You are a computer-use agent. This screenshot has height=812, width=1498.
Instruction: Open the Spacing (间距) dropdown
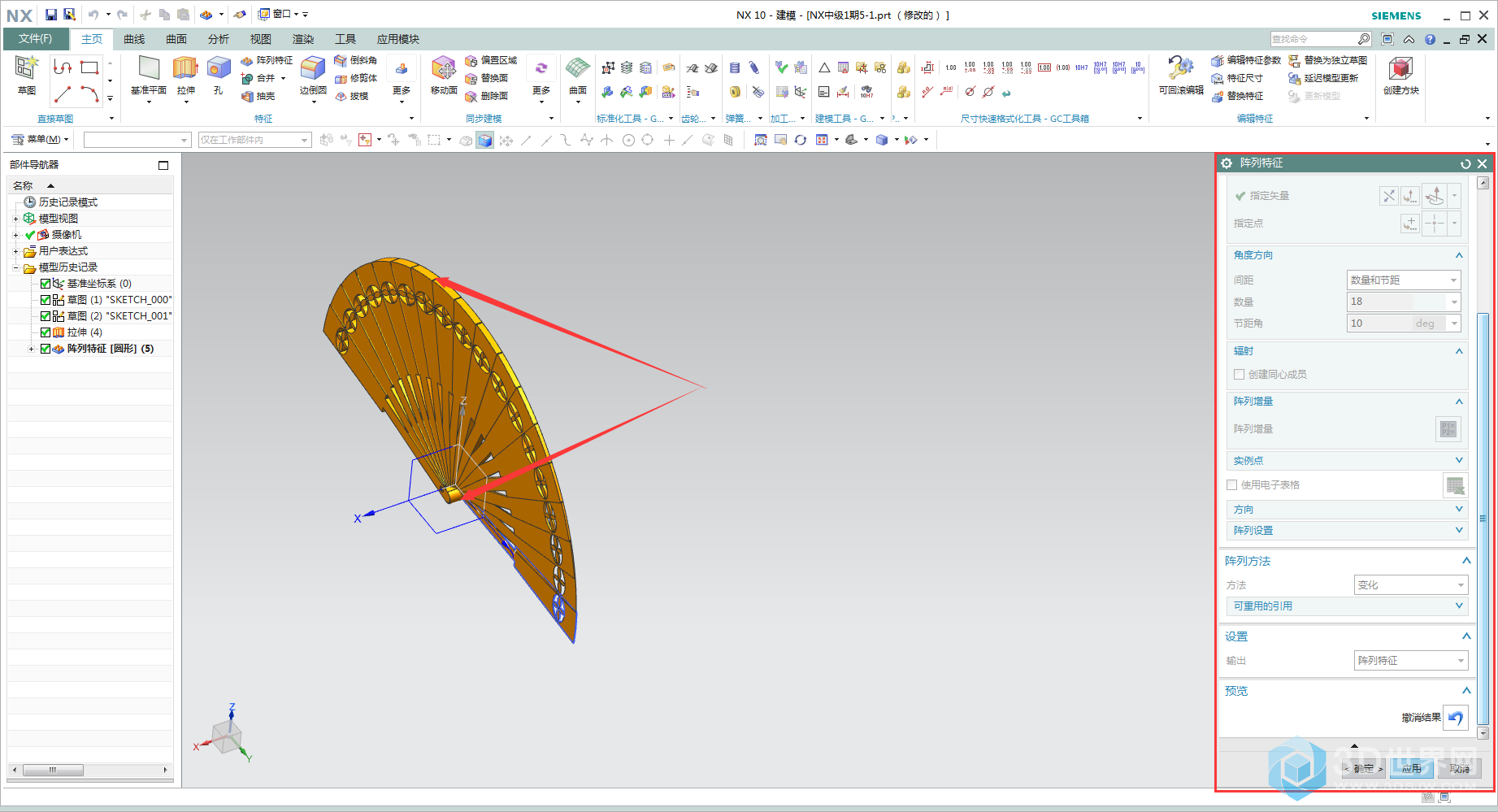click(1404, 280)
